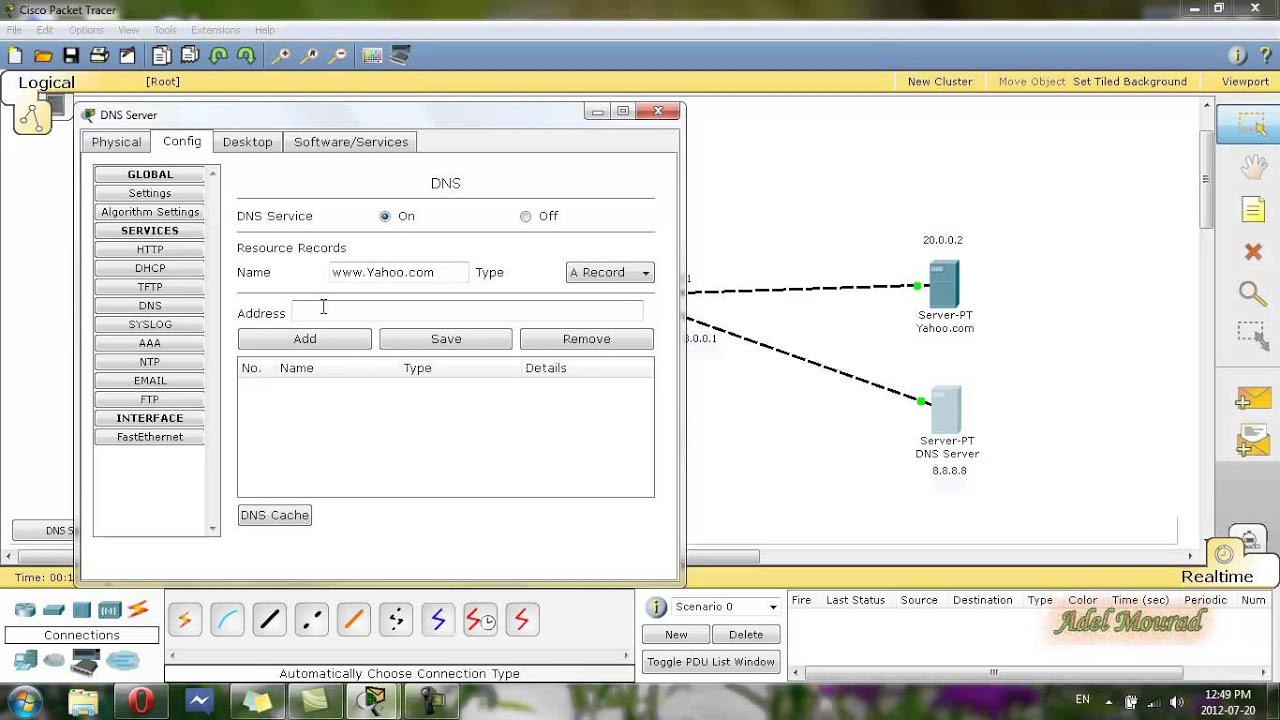
Task: Click the taskbar volume icon
Action: coord(1177,702)
